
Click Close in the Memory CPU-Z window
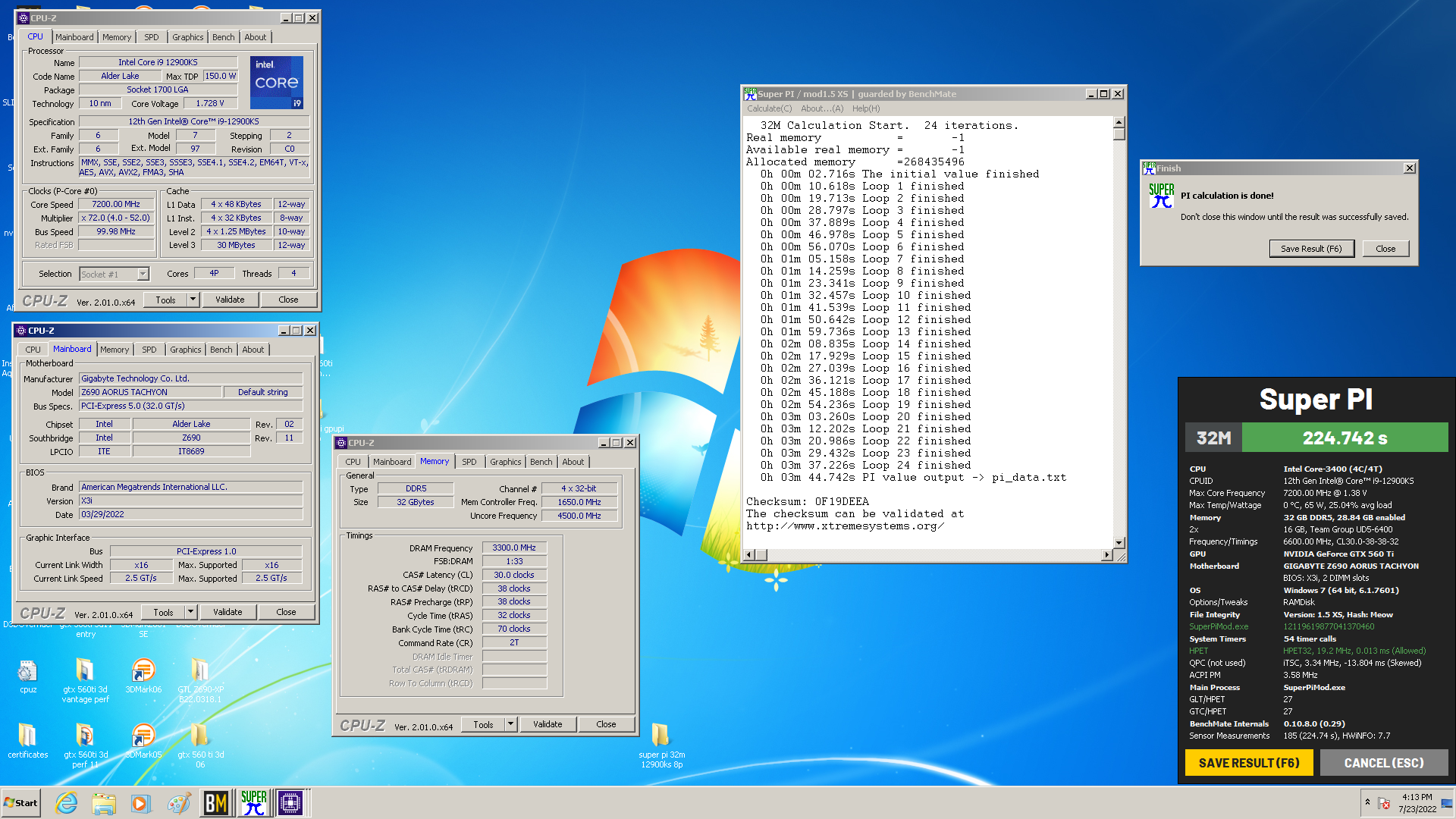(x=607, y=724)
